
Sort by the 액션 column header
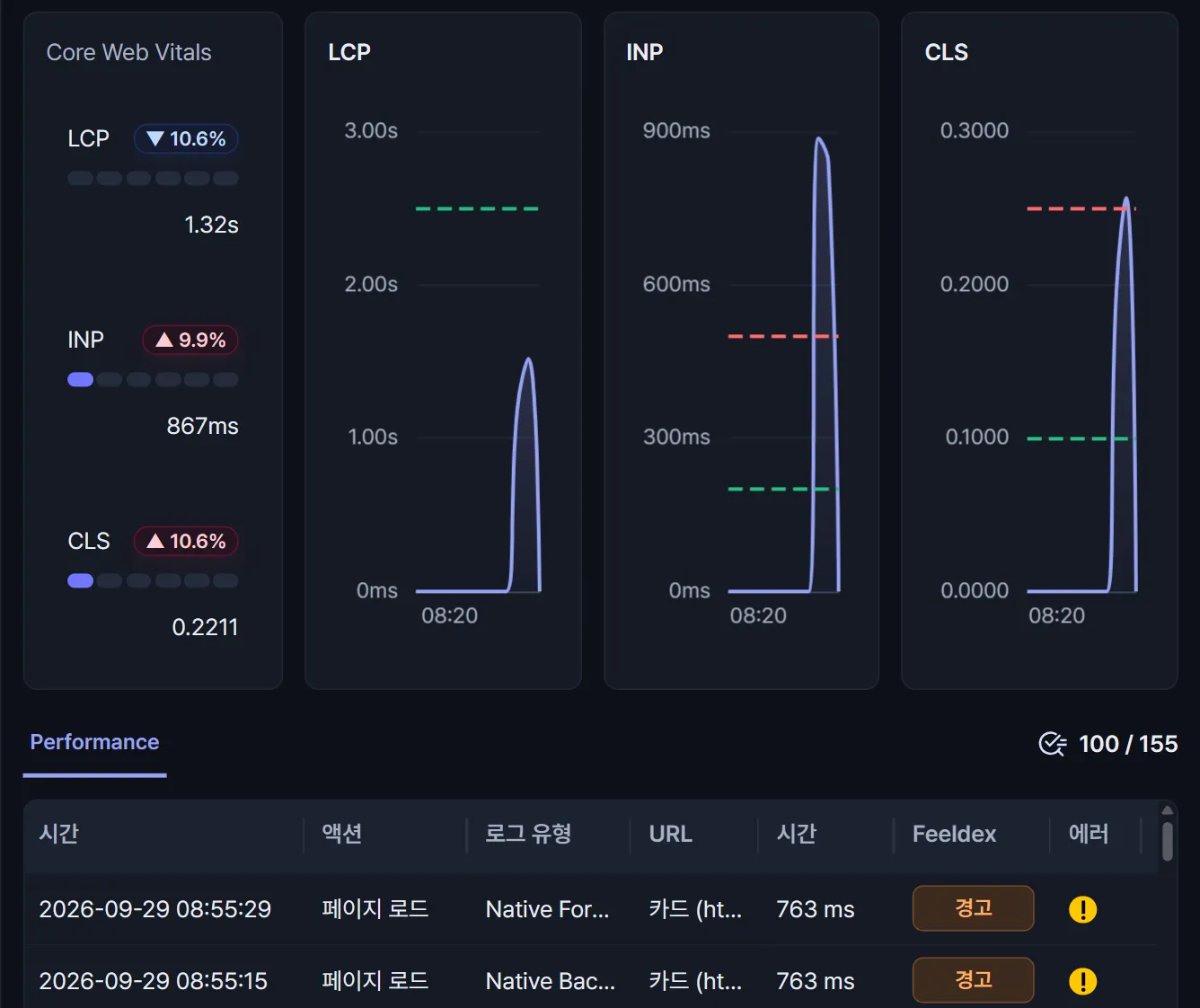tap(342, 834)
